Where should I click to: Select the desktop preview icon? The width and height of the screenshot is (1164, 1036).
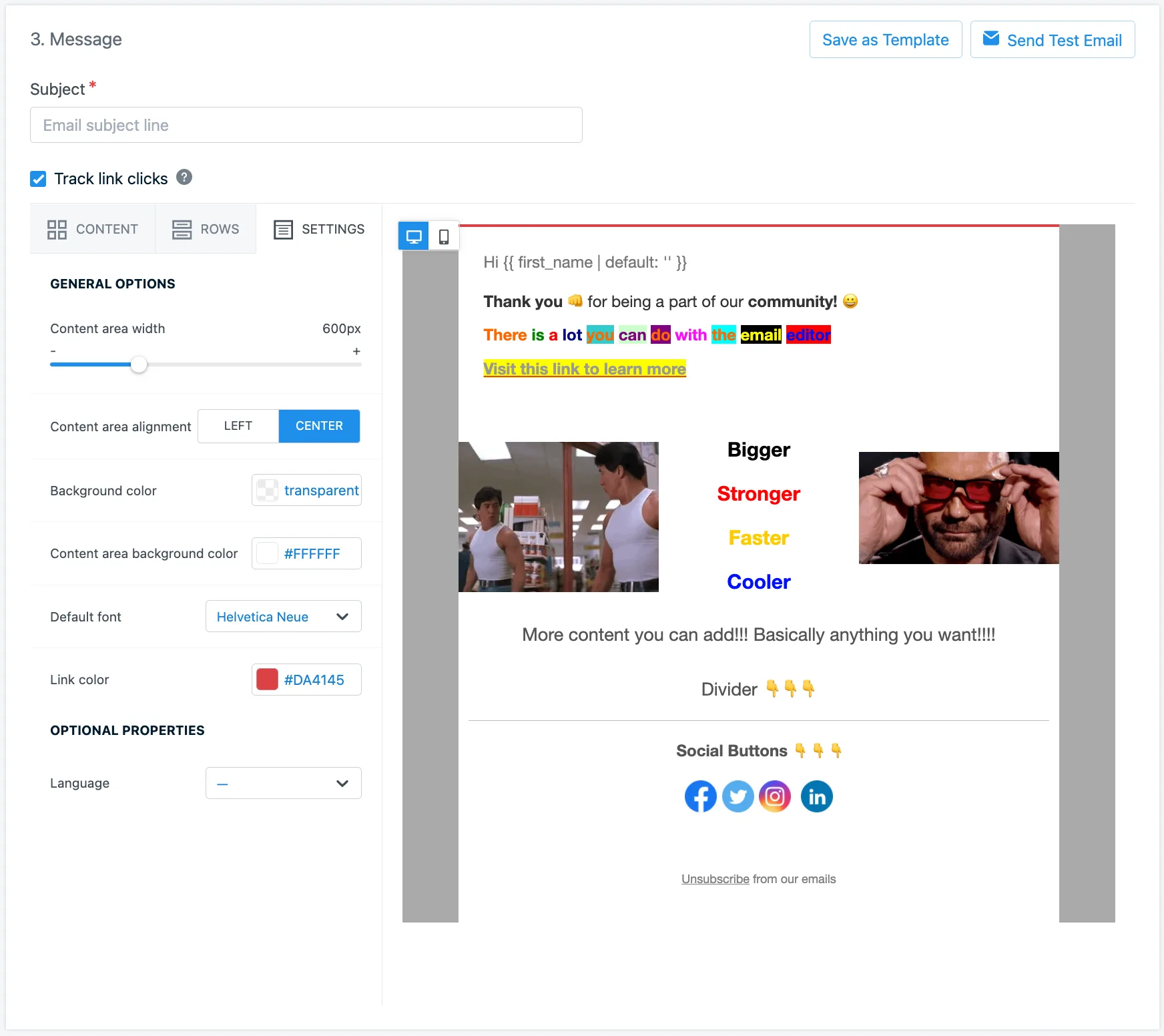[x=413, y=236]
